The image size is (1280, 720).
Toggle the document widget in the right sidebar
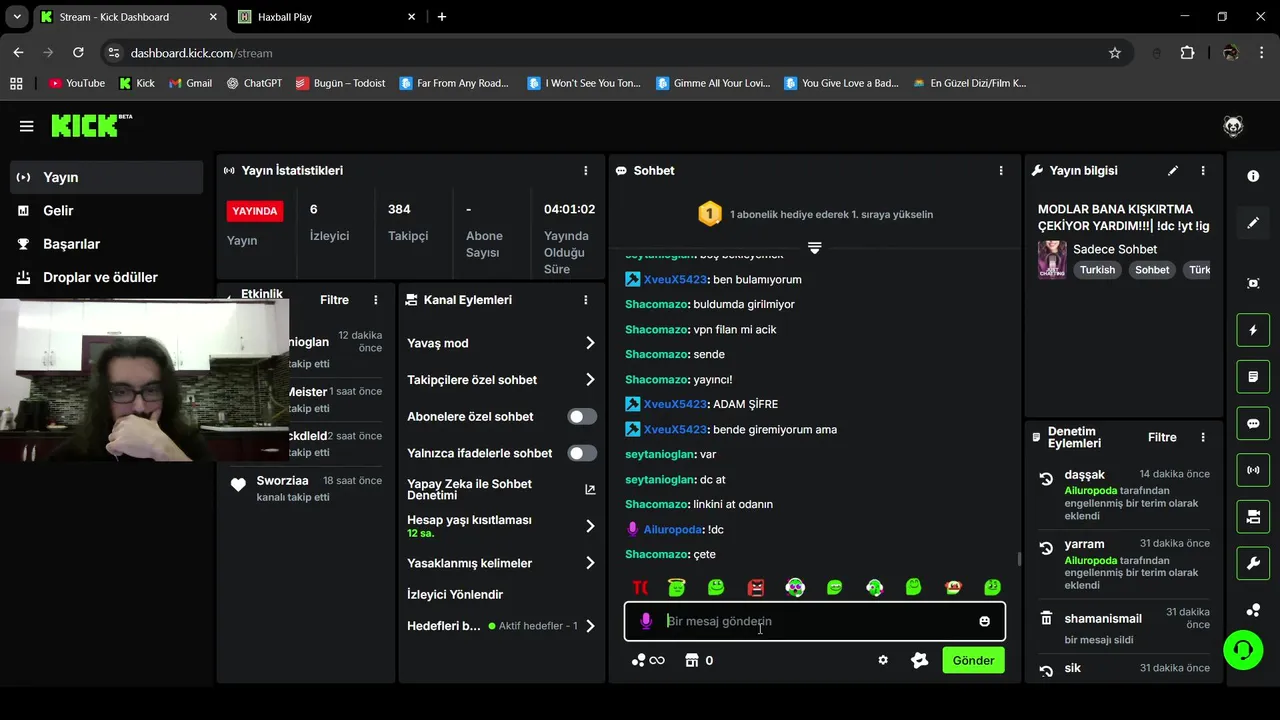click(x=1253, y=377)
